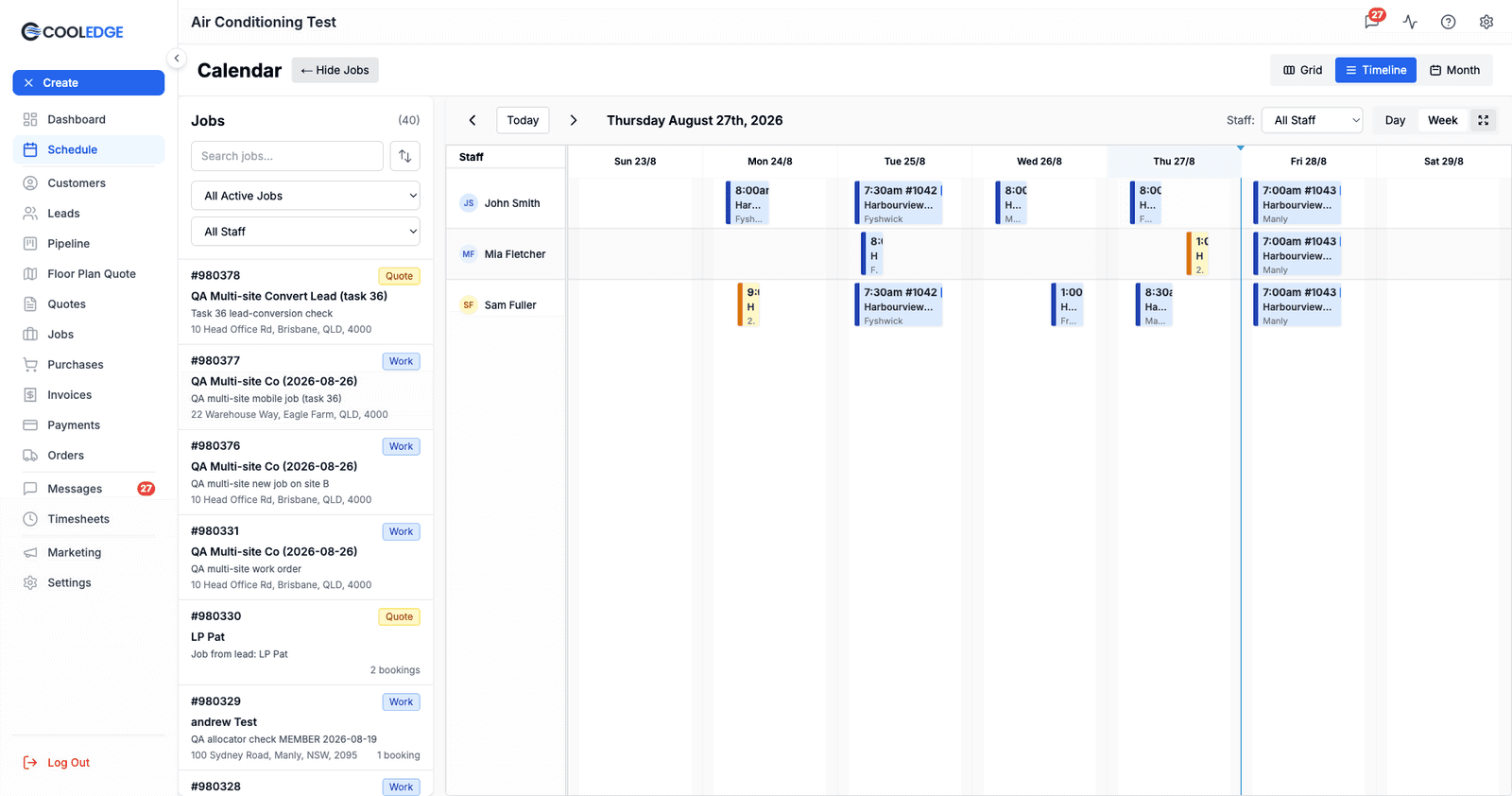Open Timesheets in the sidebar

click(88, 519)
